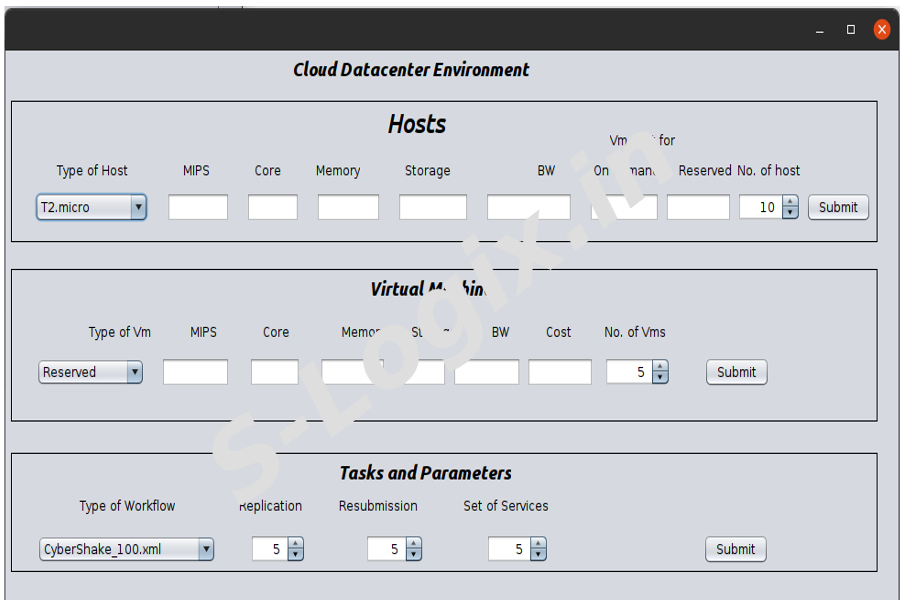
Task: Decrease the Resubmission spinner value
Action: coord(414,555)
